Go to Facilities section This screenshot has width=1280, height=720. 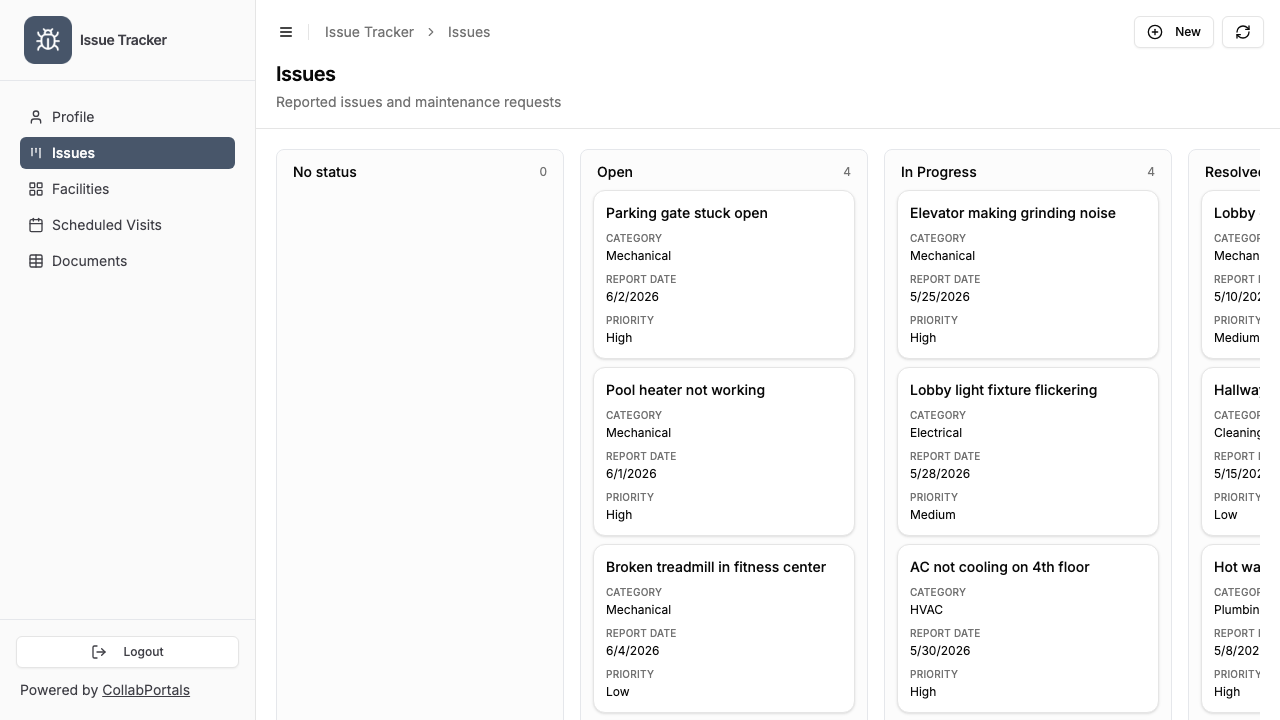tap(127, 189)
